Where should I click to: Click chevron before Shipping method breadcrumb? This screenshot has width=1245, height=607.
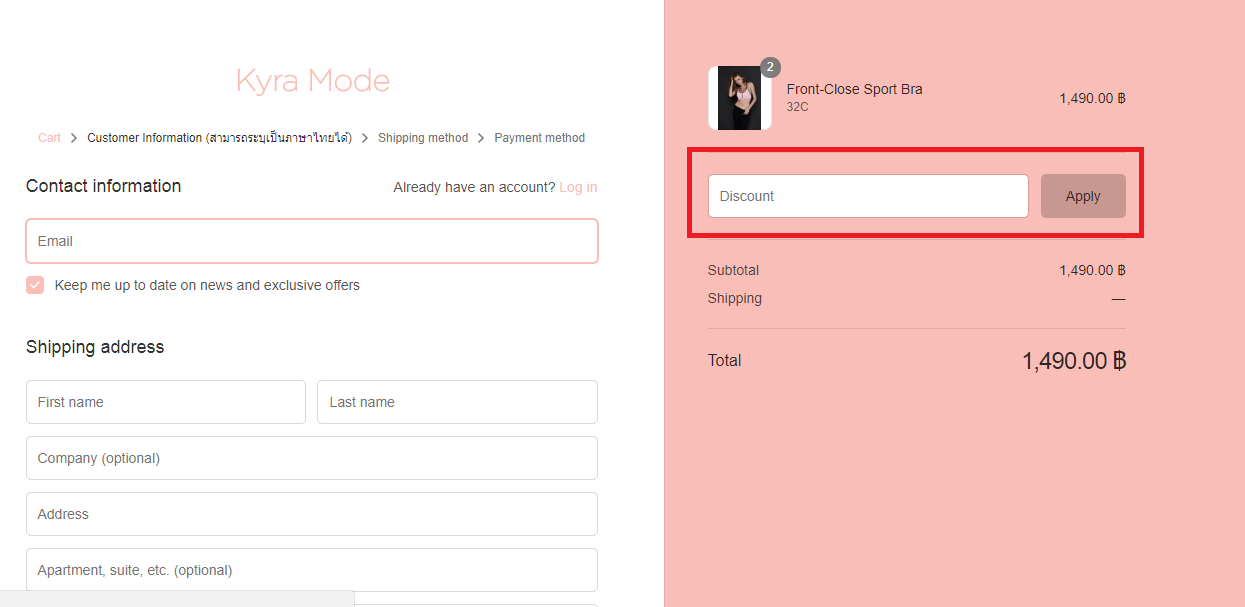click(x=365, y=138)
